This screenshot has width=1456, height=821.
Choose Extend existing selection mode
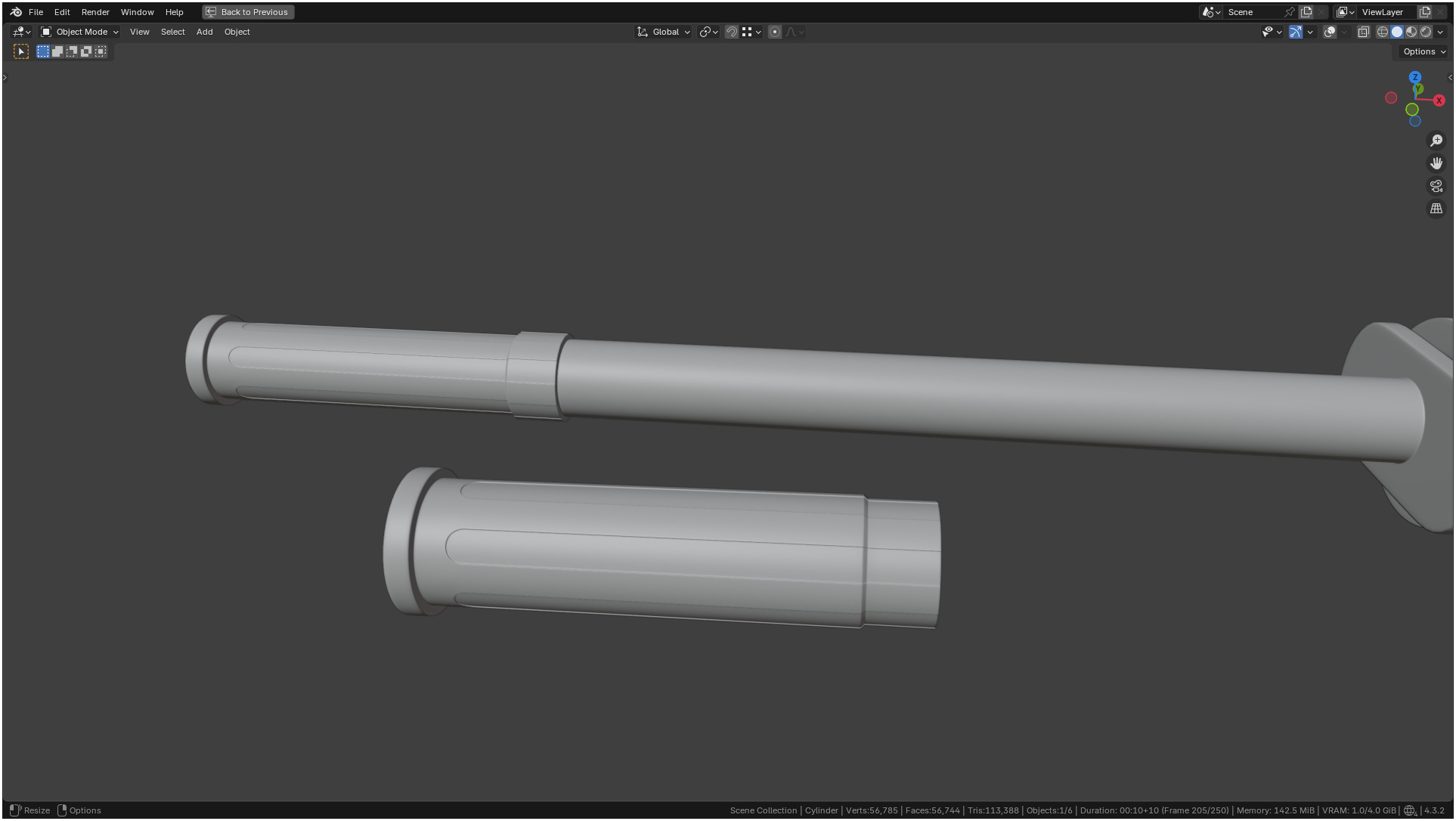click(x=57, y=51)
